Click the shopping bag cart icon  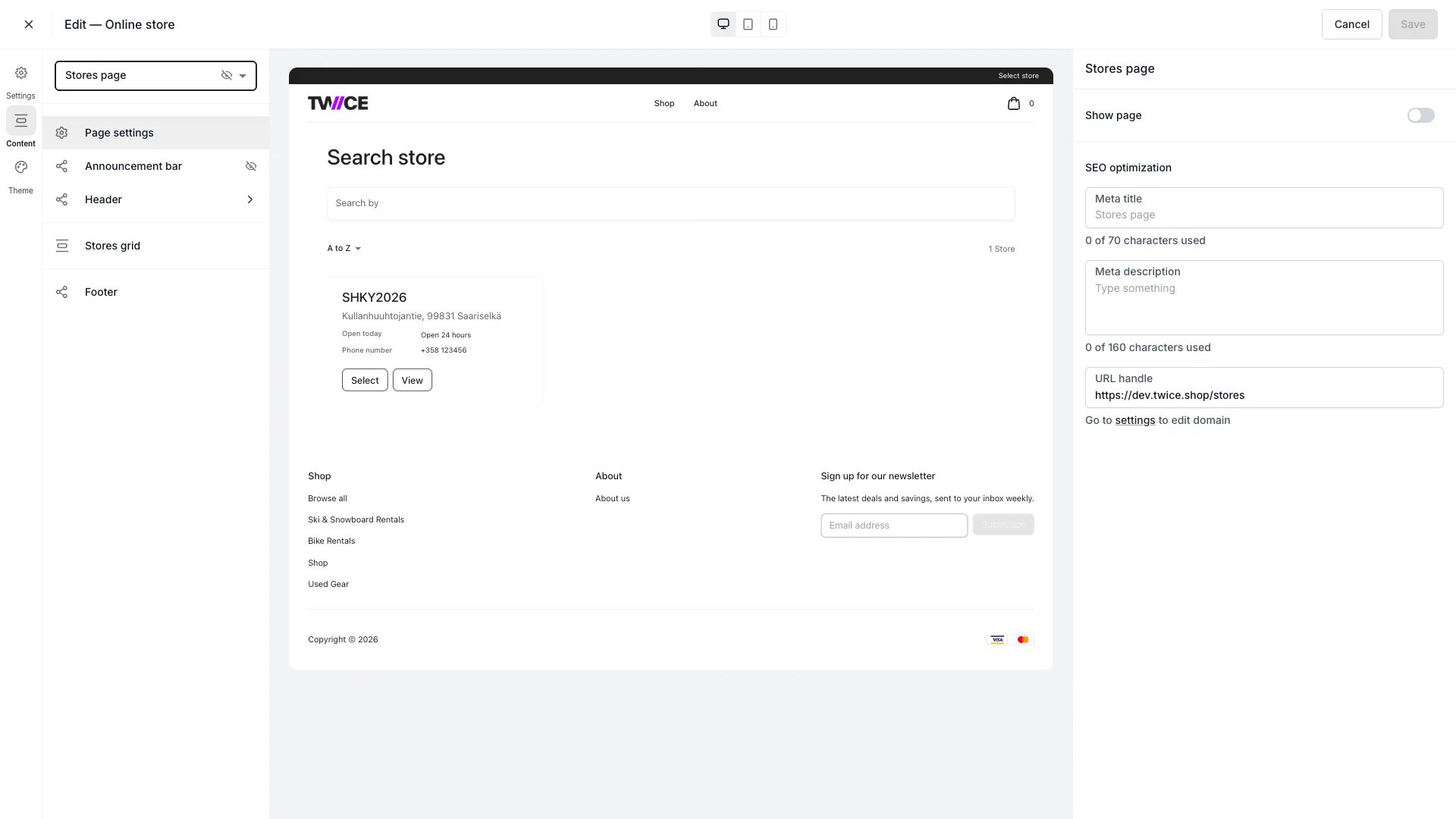1013,103
